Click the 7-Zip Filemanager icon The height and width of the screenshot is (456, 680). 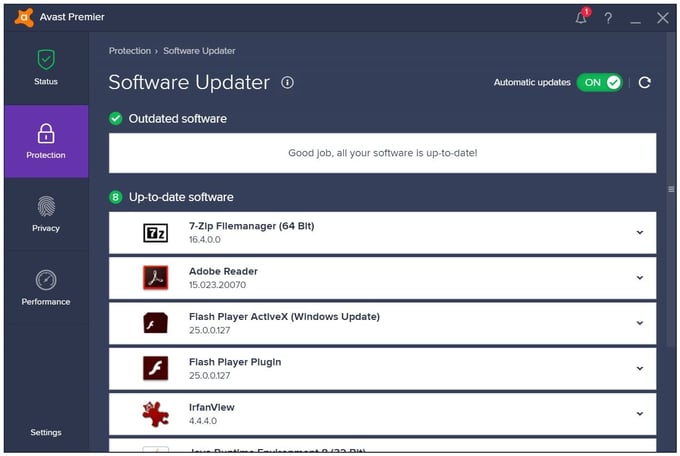tap(156, 233)
